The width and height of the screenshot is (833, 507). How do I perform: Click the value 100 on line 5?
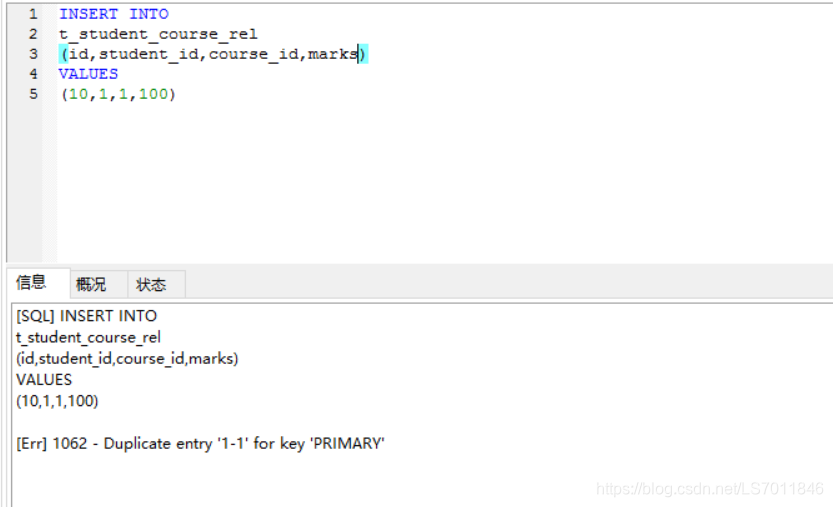coord(153,94)
